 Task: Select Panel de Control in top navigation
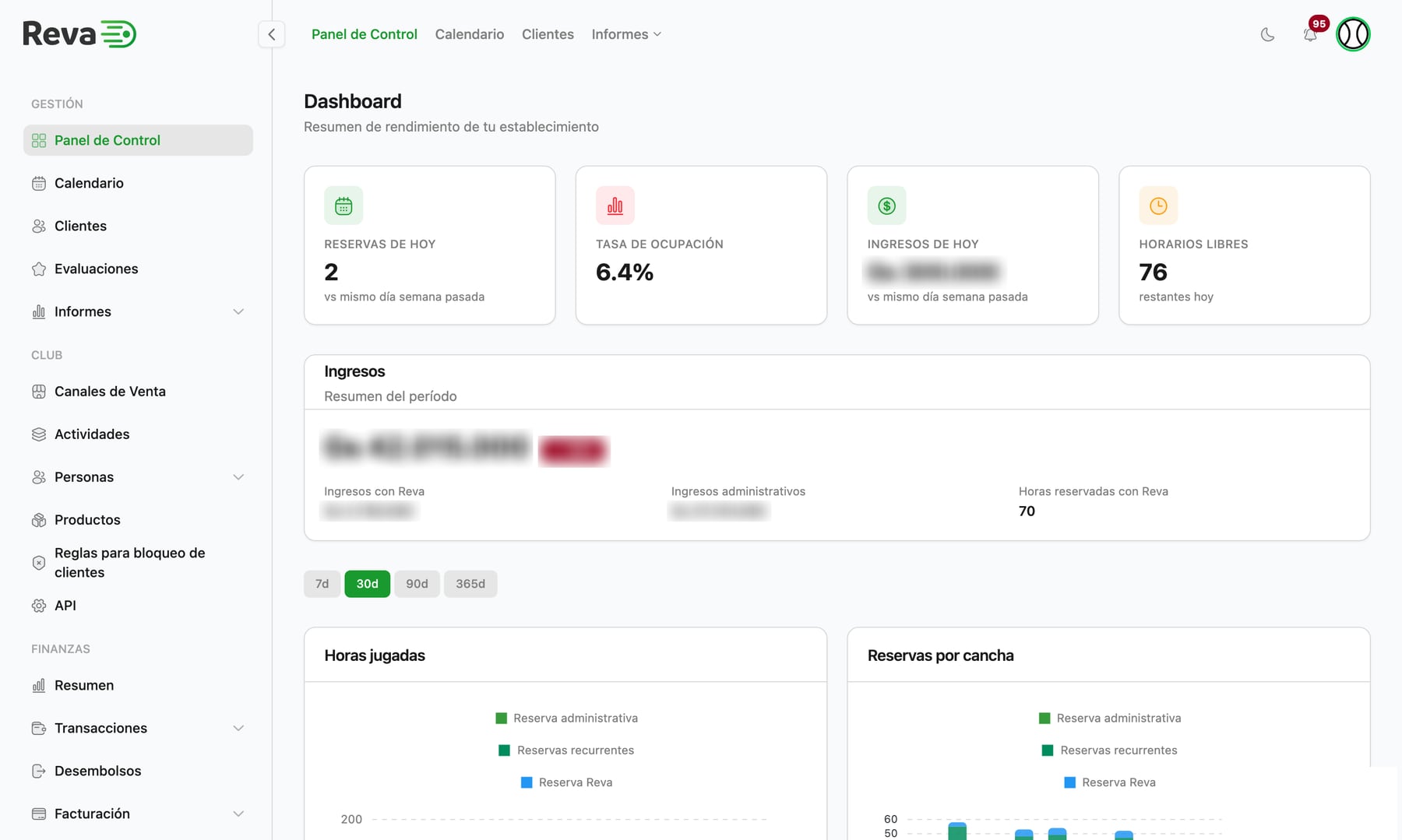[365, 34]
